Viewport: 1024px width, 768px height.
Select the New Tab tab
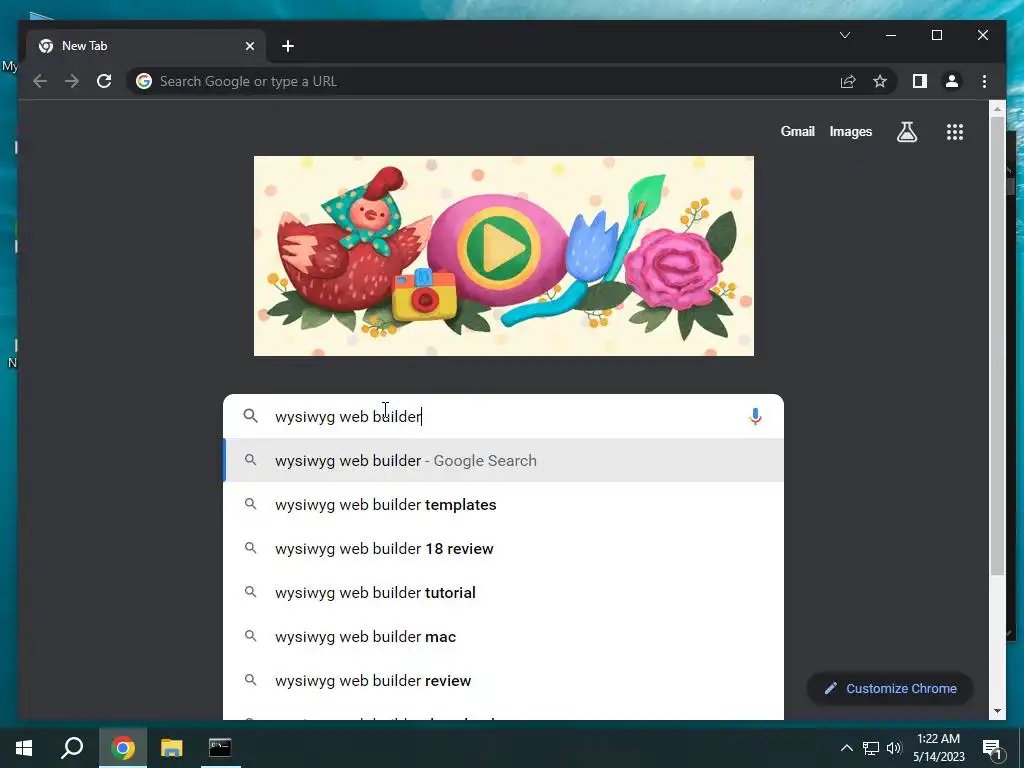(x=146, y=46)
